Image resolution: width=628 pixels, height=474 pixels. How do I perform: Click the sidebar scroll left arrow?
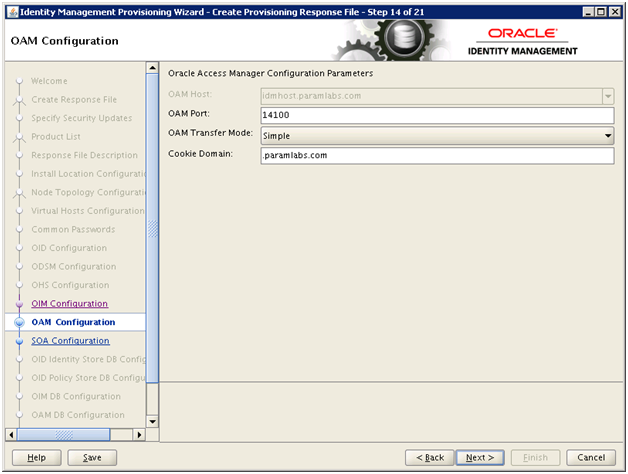[11, 435]
